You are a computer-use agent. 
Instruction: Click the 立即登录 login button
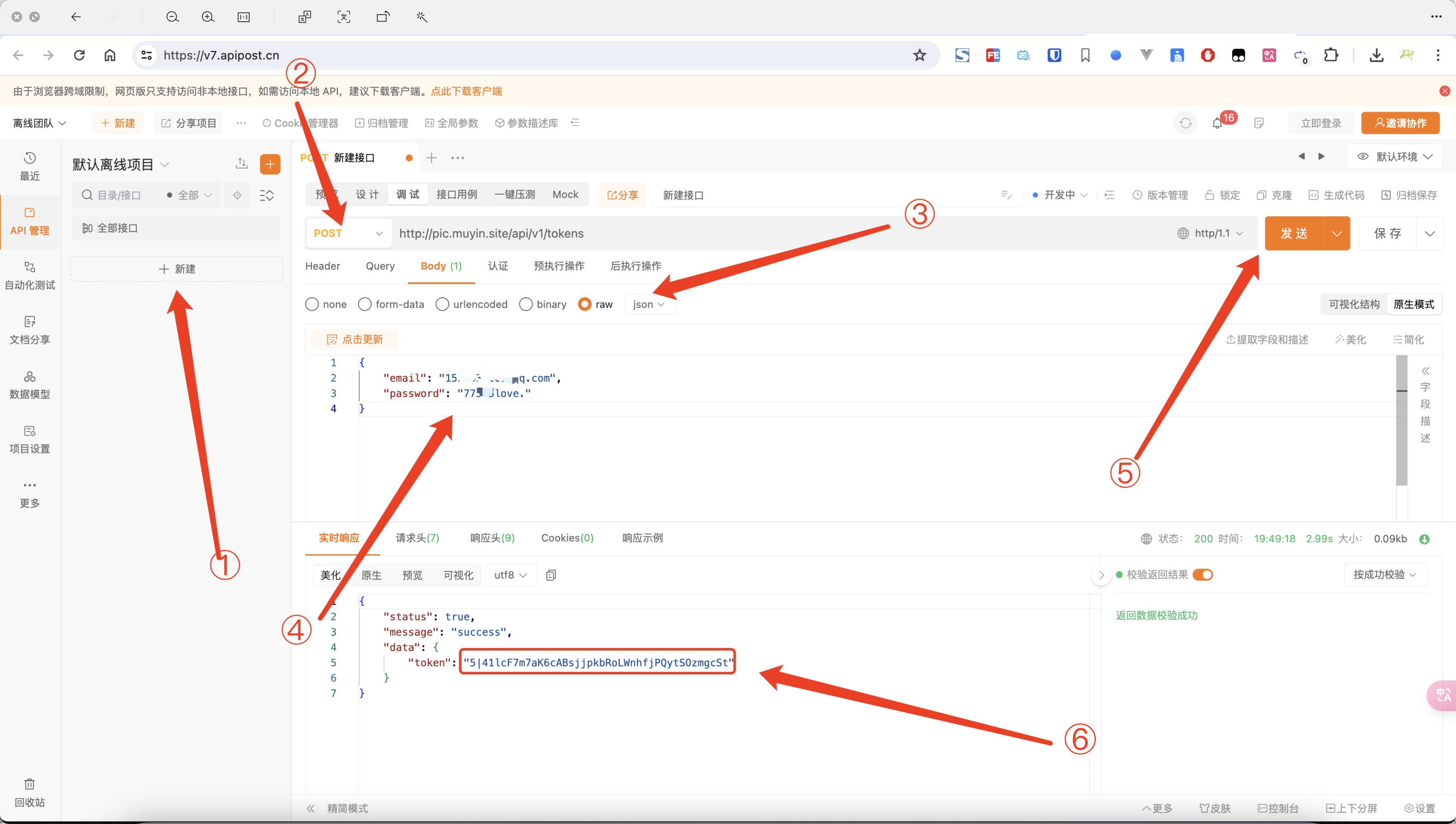(1321, 123)
